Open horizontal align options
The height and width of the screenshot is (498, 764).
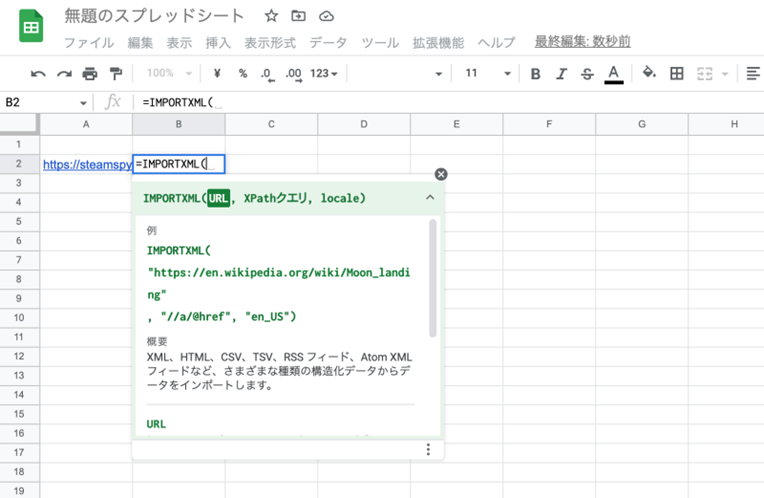click(x=753, y=74)
